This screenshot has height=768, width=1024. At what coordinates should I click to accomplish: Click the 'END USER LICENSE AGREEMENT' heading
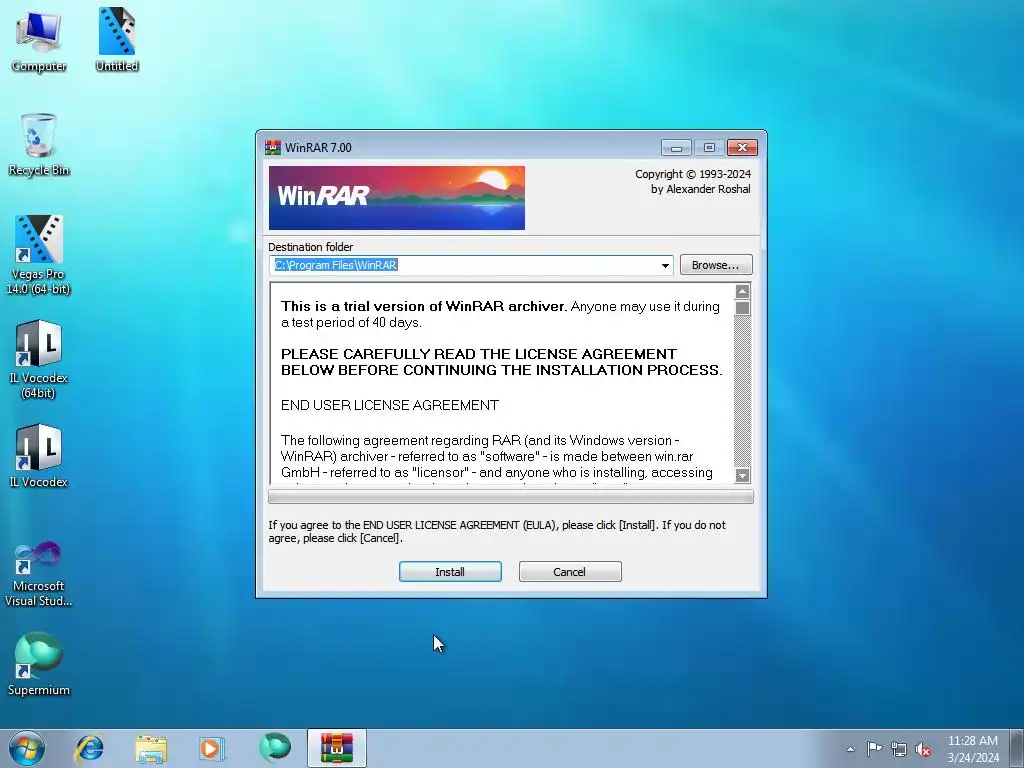(390, 405)
